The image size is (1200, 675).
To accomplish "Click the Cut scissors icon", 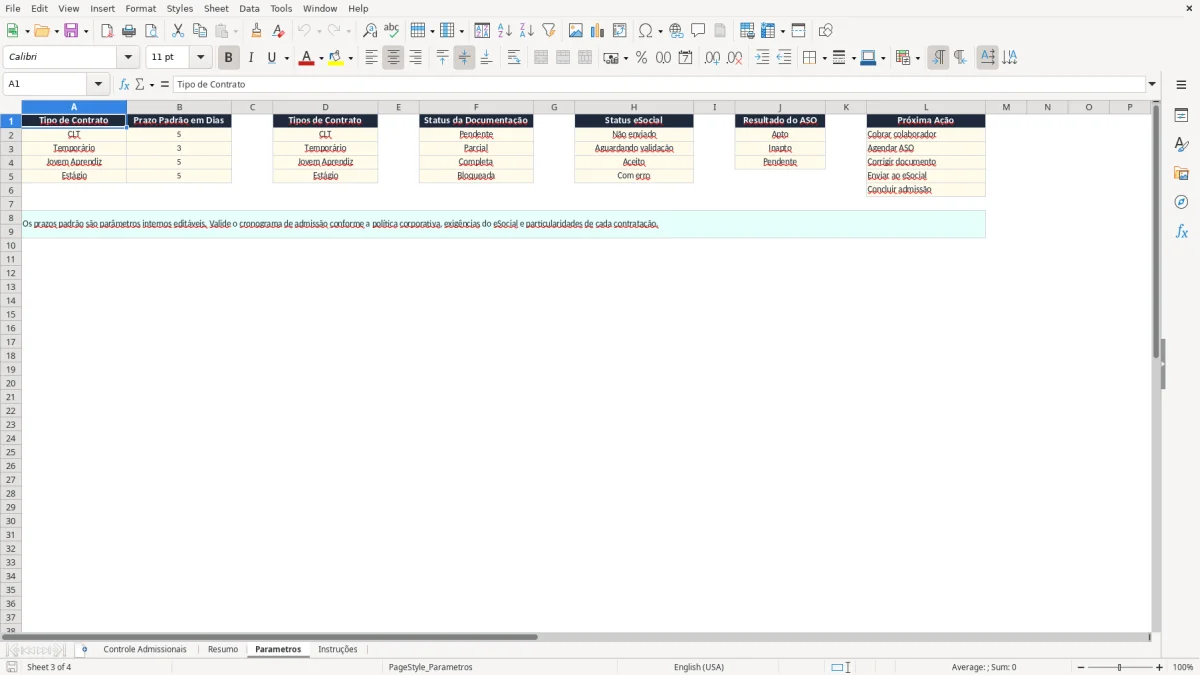I will pyautogui.click(x=178, y=31).
